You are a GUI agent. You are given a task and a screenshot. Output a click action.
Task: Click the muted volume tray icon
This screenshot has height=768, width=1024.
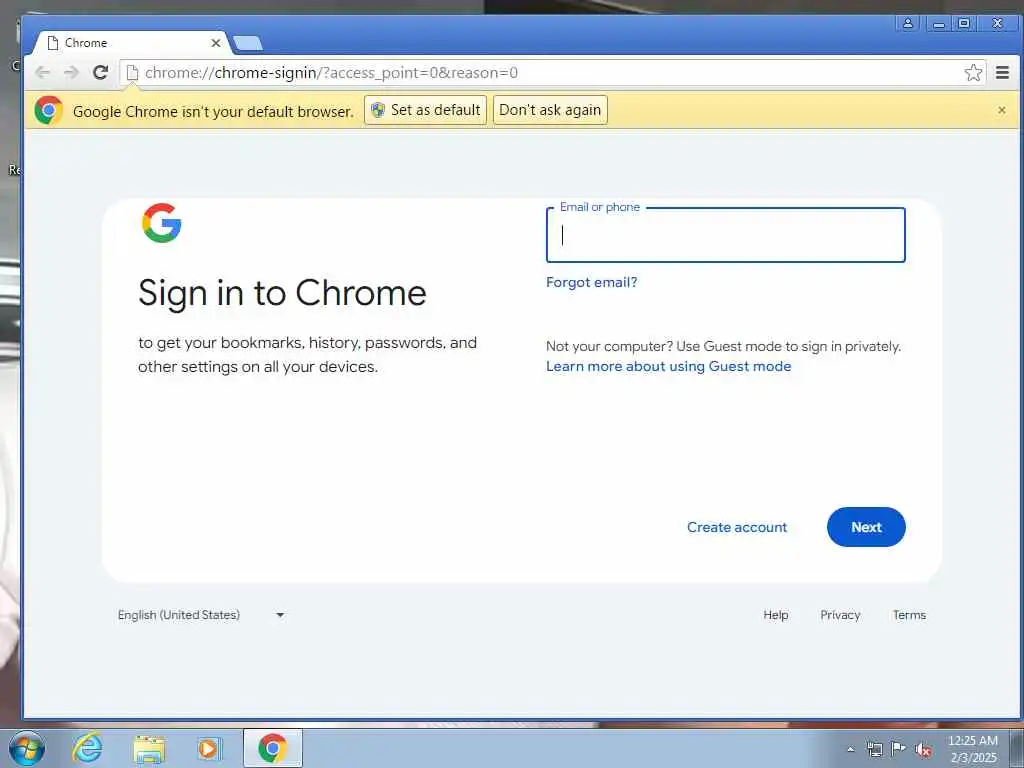[x=923, y=750]
